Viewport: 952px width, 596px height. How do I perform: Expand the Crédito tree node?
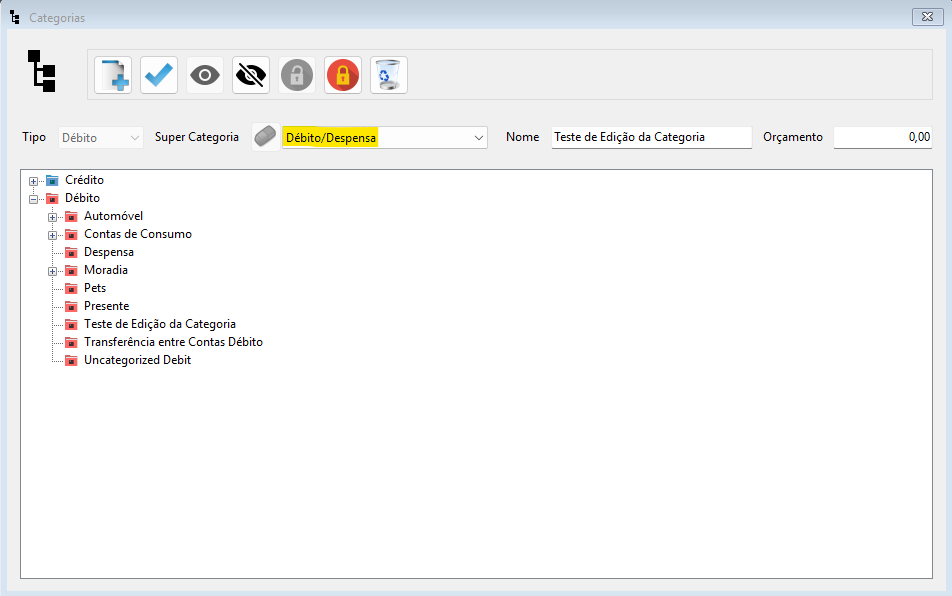point(34,181)
